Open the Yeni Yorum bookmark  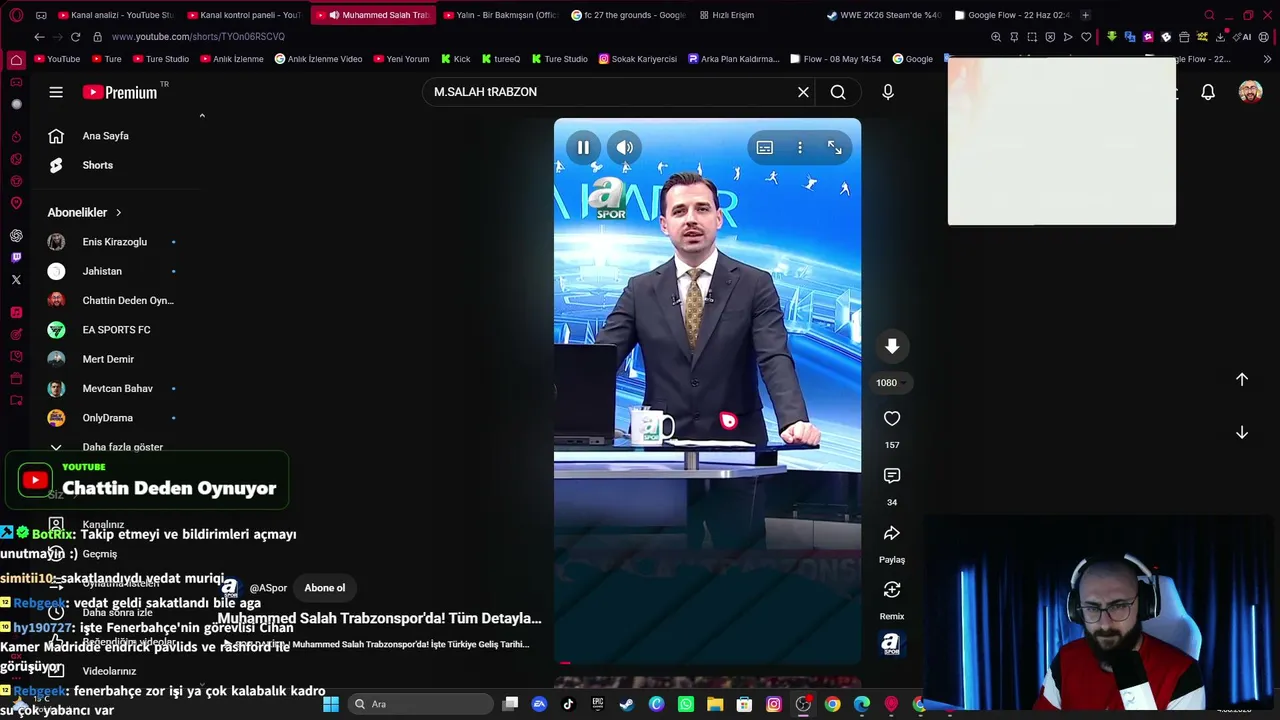[401, 59]
